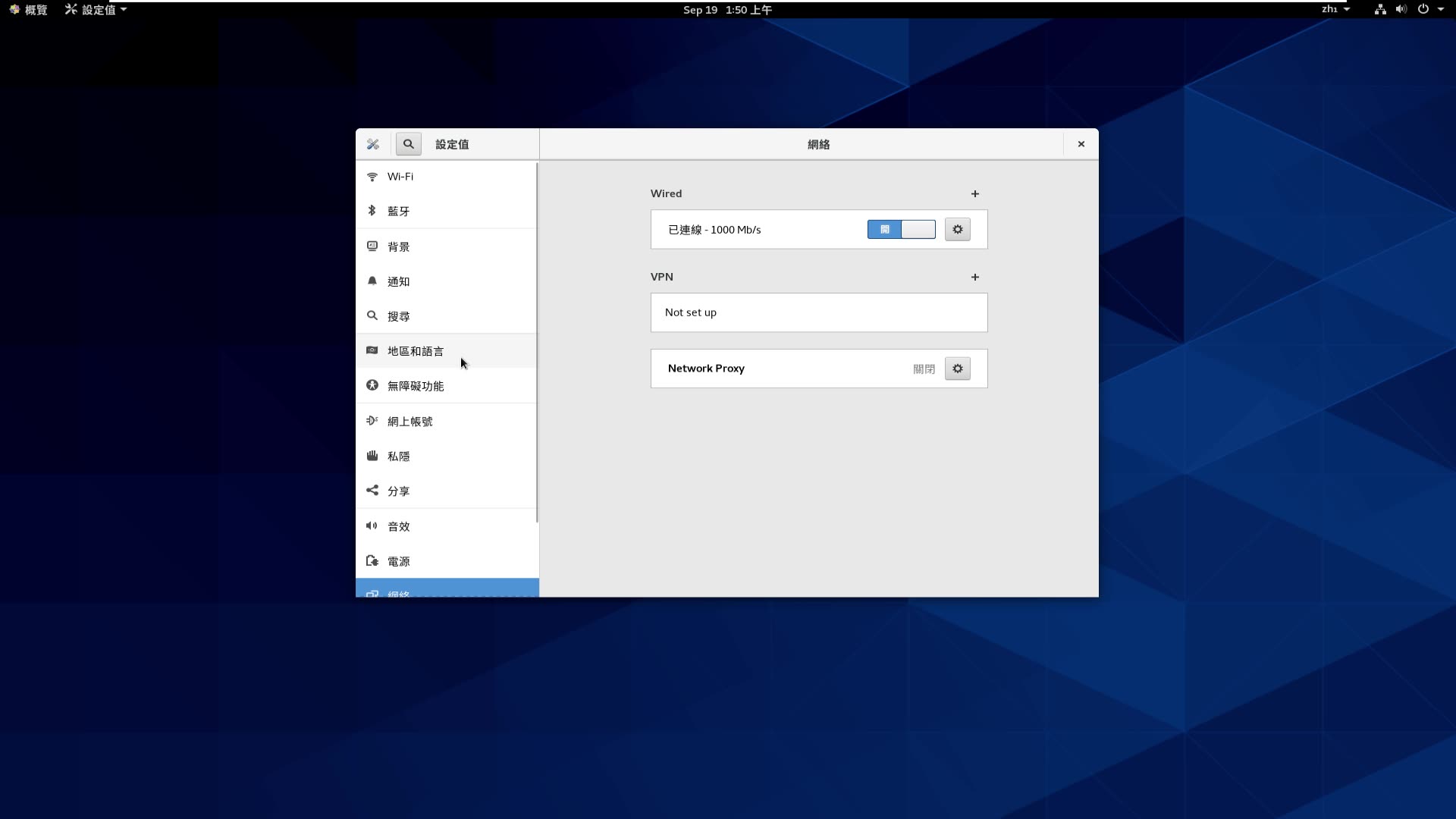1456x819 pixels.
Task: Select 地區和語言 in the sidebar
Action: tap(415, 350)
